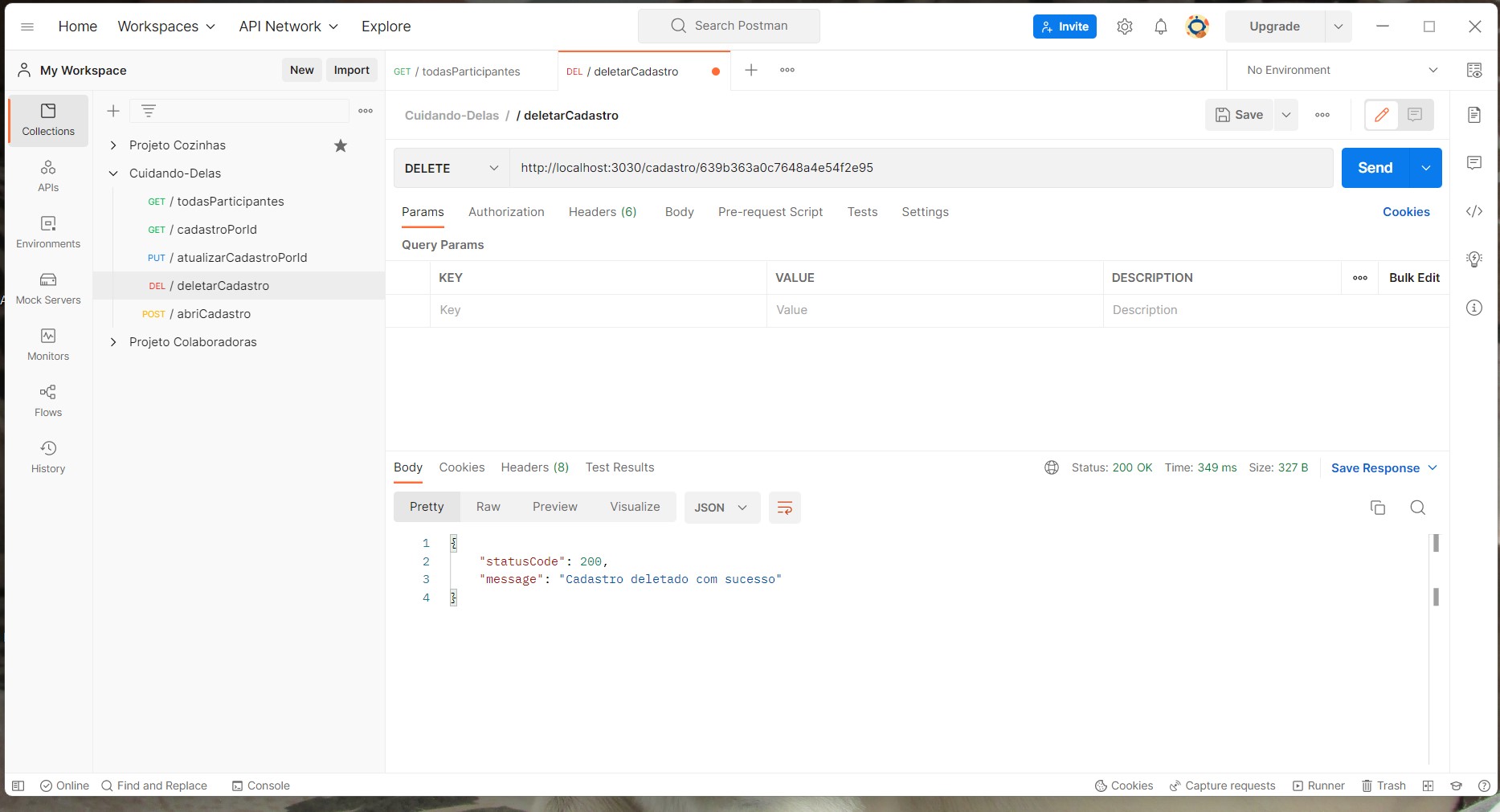Expand the Projeto Colaboradoras collection
Viewport: 1500px width, 812px height.
113,341
